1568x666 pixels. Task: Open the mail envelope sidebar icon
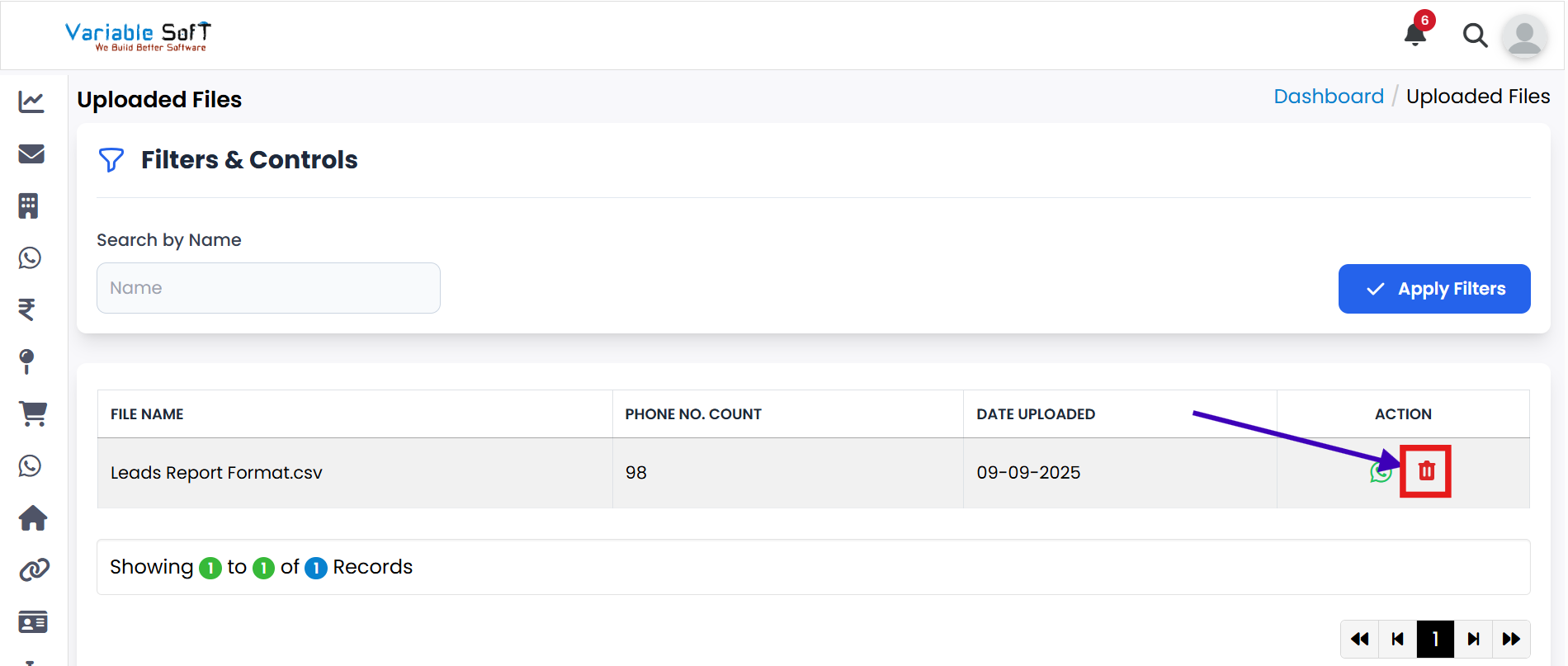click(x=31, y=154)
